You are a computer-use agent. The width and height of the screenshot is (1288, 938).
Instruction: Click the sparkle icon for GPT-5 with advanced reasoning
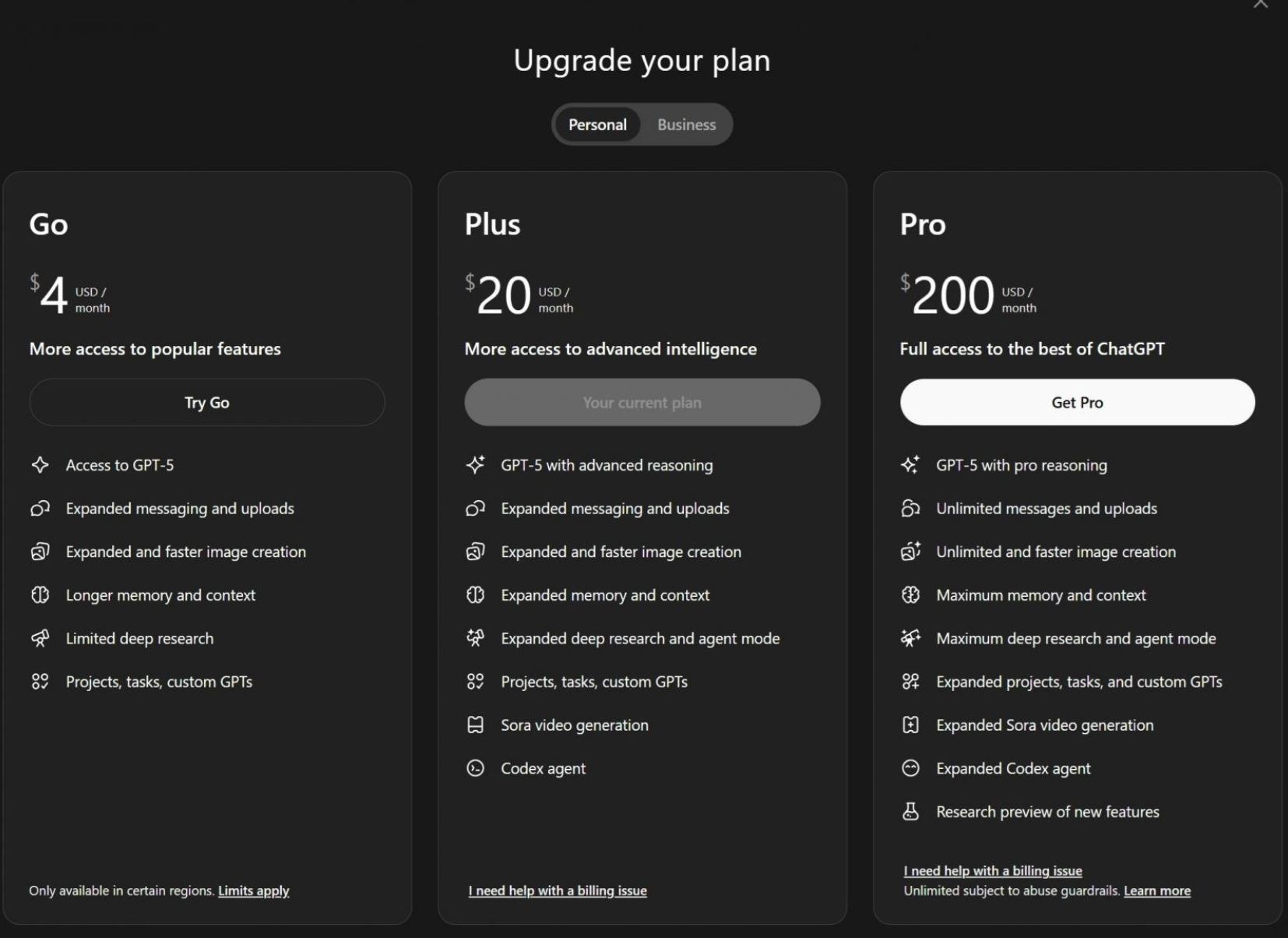pos(475,465)
